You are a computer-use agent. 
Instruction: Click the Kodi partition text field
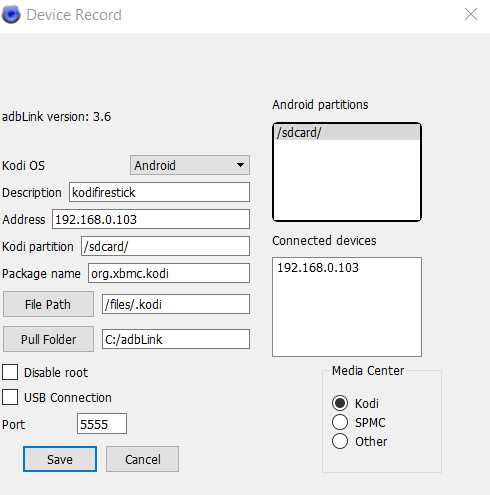(165, 246)
